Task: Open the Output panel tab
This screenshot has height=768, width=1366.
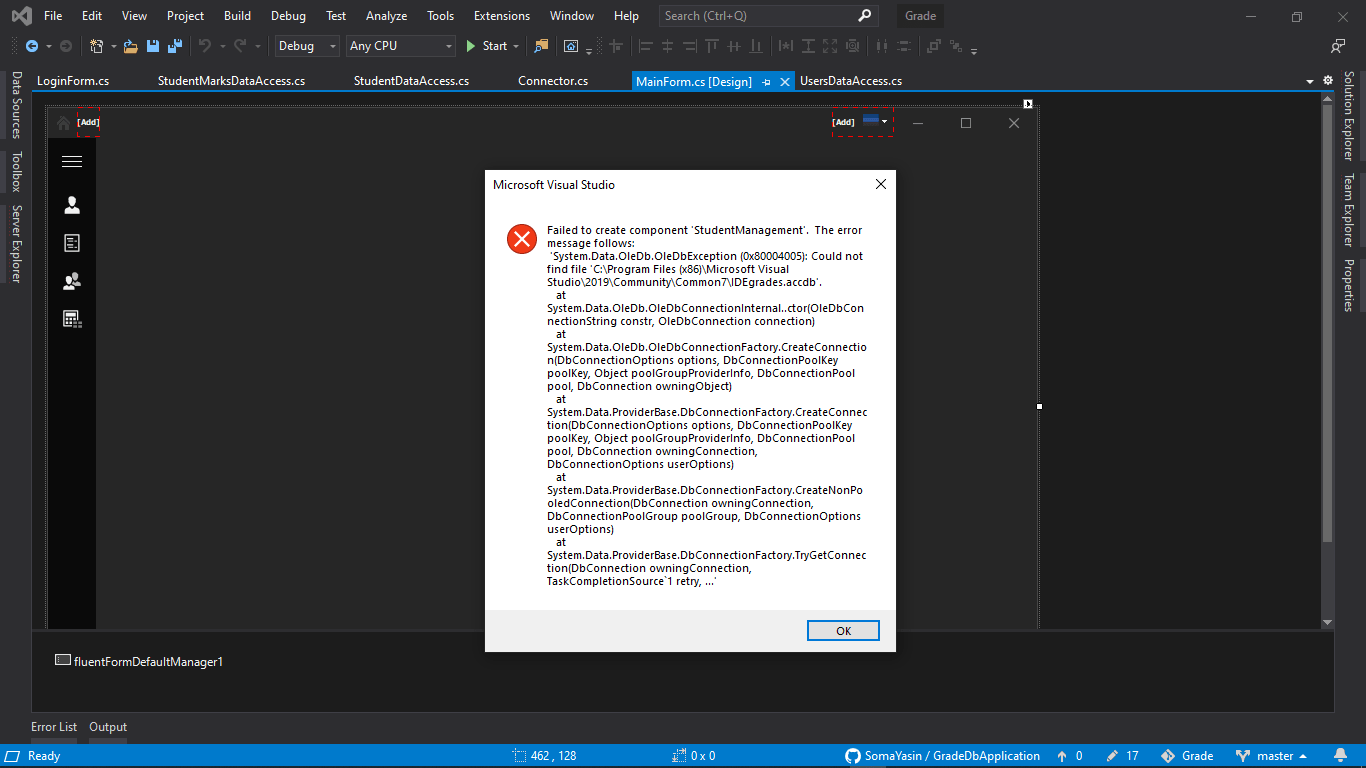Action: pos(108,727)
